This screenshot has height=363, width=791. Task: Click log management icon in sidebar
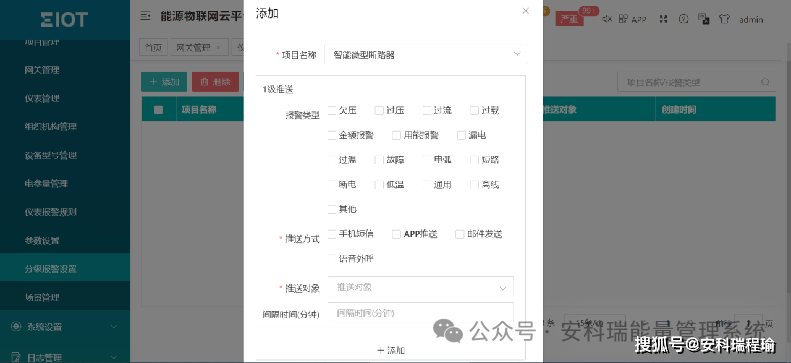coord(16,357)
